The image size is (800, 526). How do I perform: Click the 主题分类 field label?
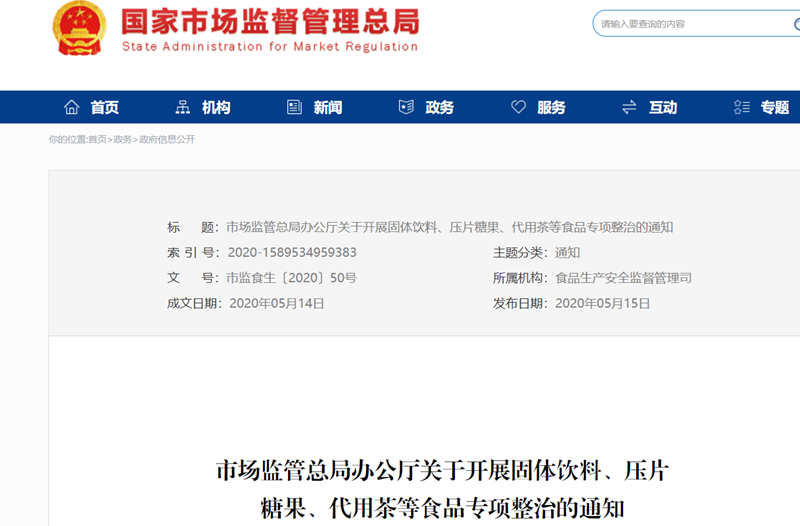[x=520, y=253]
